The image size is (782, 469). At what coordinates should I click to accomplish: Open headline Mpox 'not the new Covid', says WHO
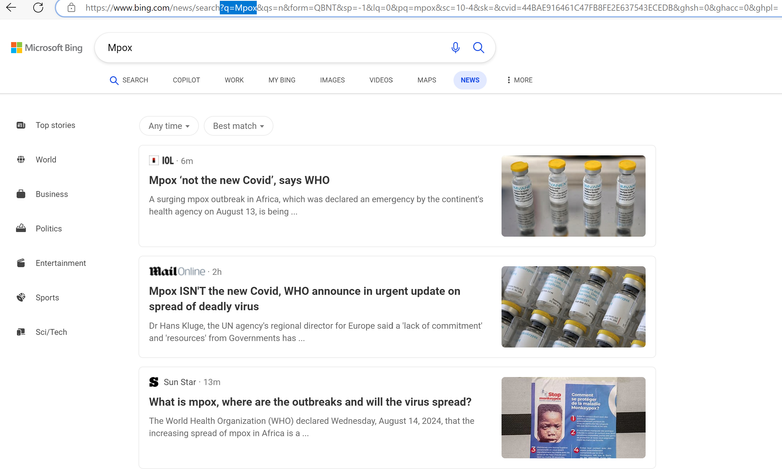click(x=239, y=180)
